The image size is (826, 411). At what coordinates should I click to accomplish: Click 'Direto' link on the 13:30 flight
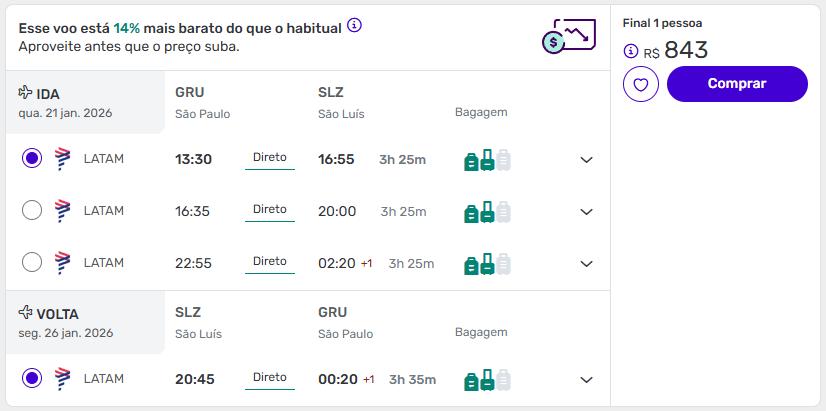coord(270,158)
